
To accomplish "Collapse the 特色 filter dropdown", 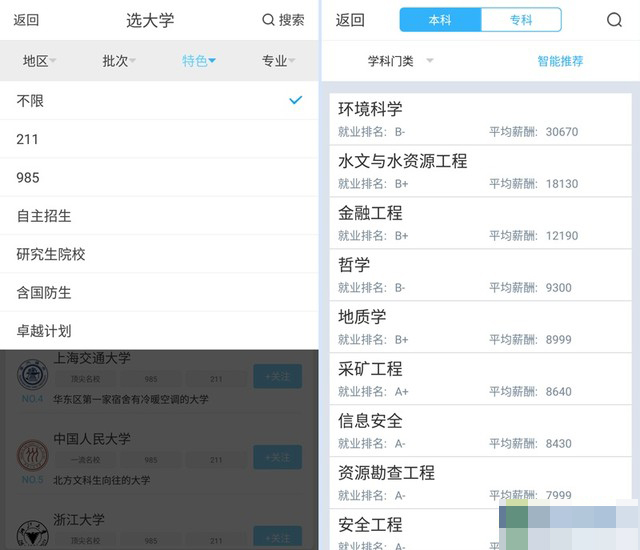I will point(199,61).
